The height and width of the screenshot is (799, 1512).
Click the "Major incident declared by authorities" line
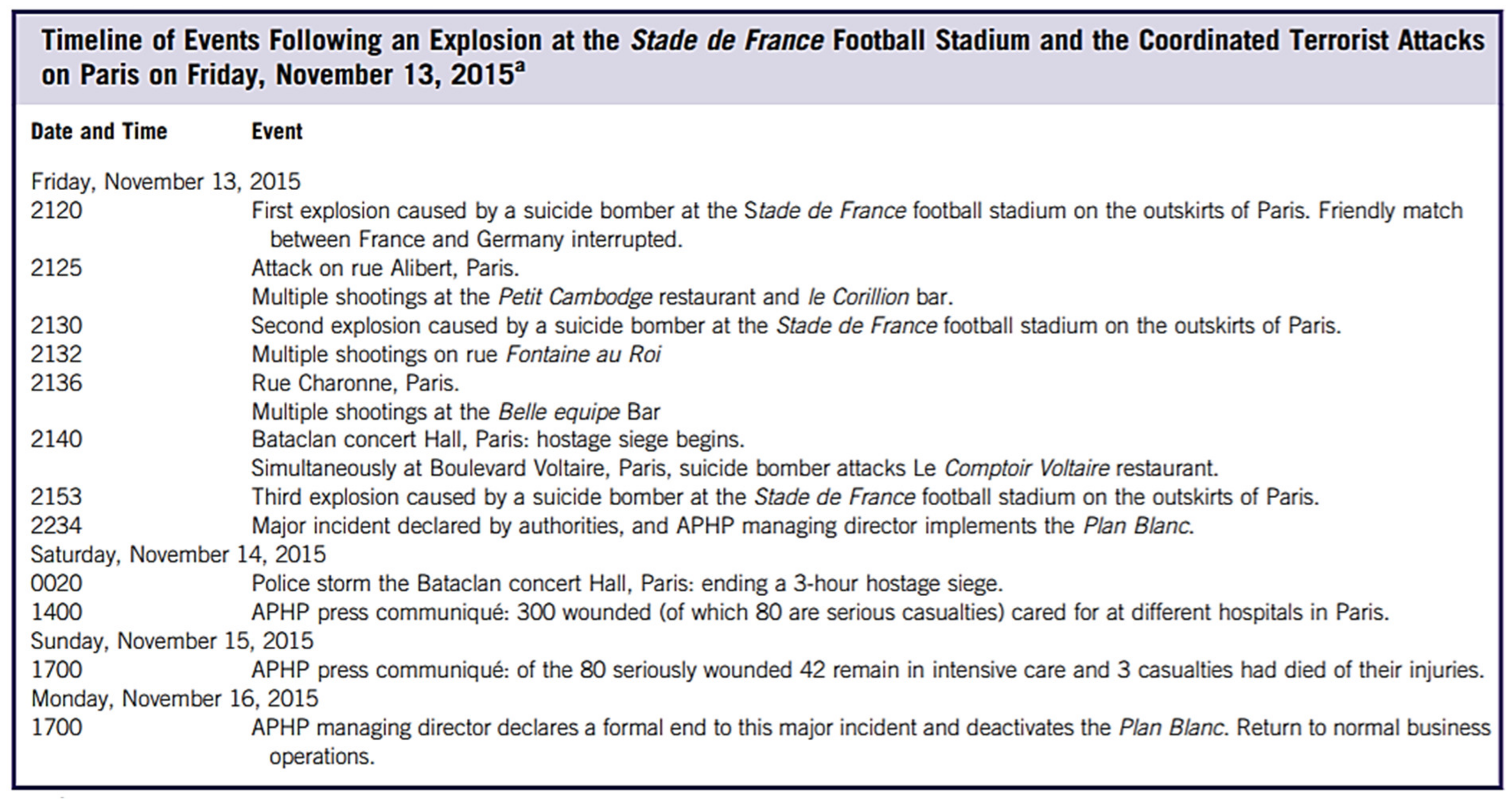[x=722, y=526]
